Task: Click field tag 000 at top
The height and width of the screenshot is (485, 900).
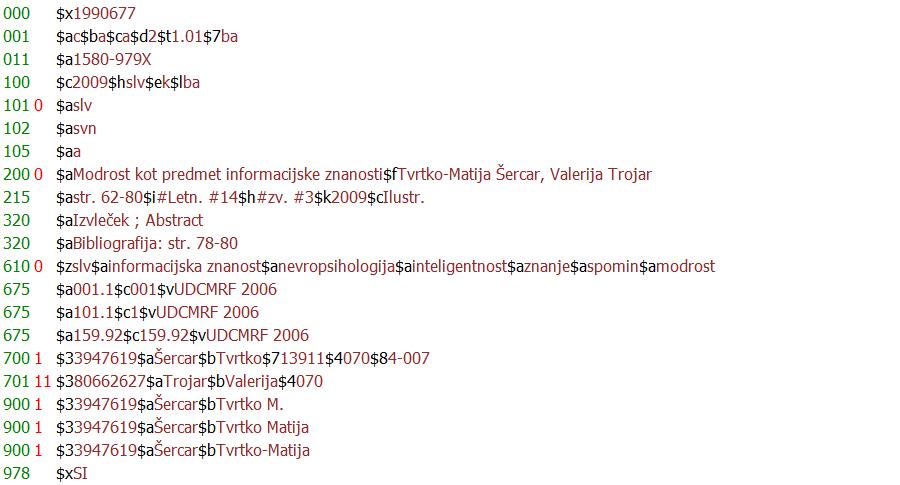Action: click(x=16, y=13)
